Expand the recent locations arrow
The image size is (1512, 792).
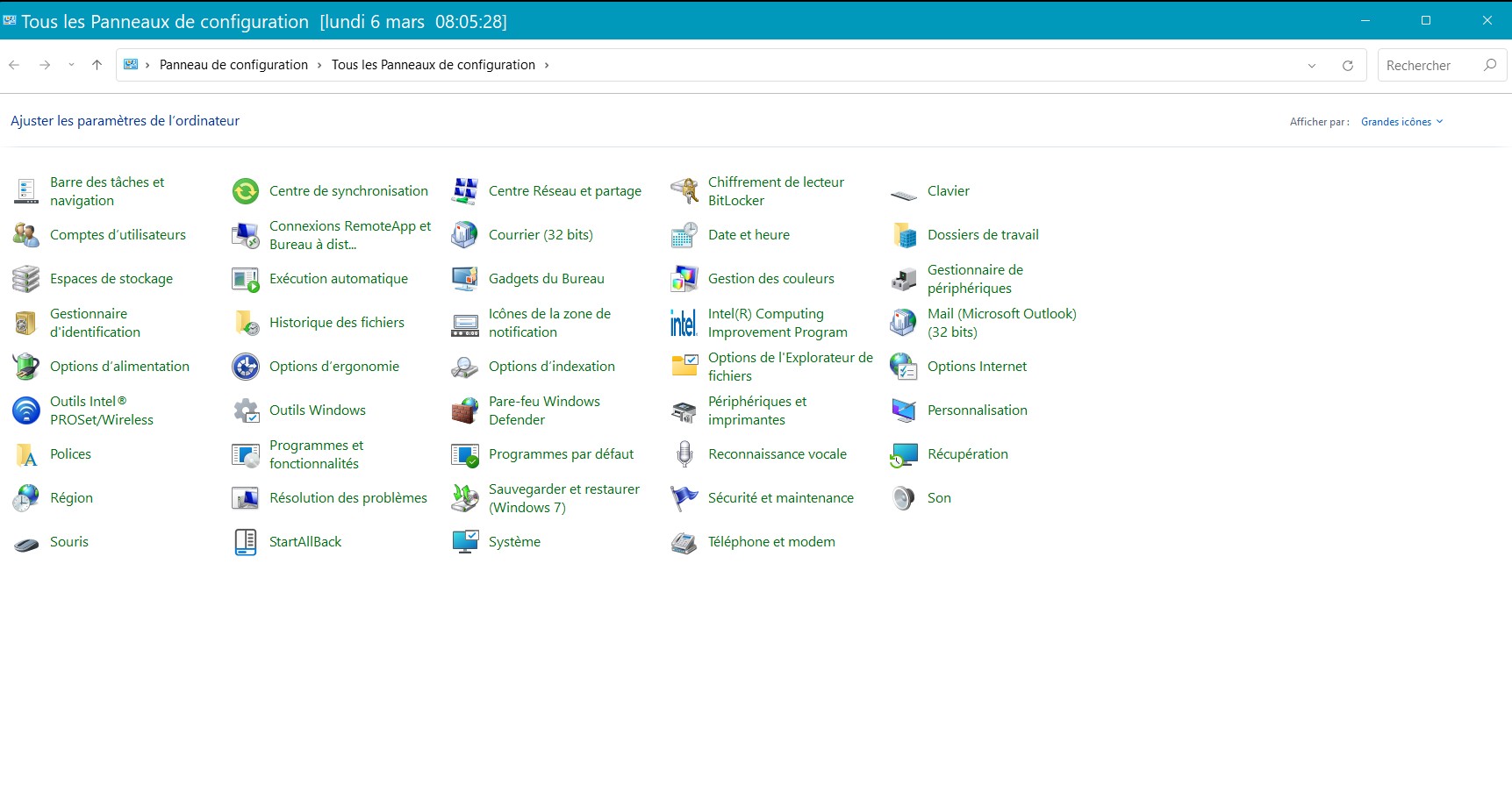(71, 65)
